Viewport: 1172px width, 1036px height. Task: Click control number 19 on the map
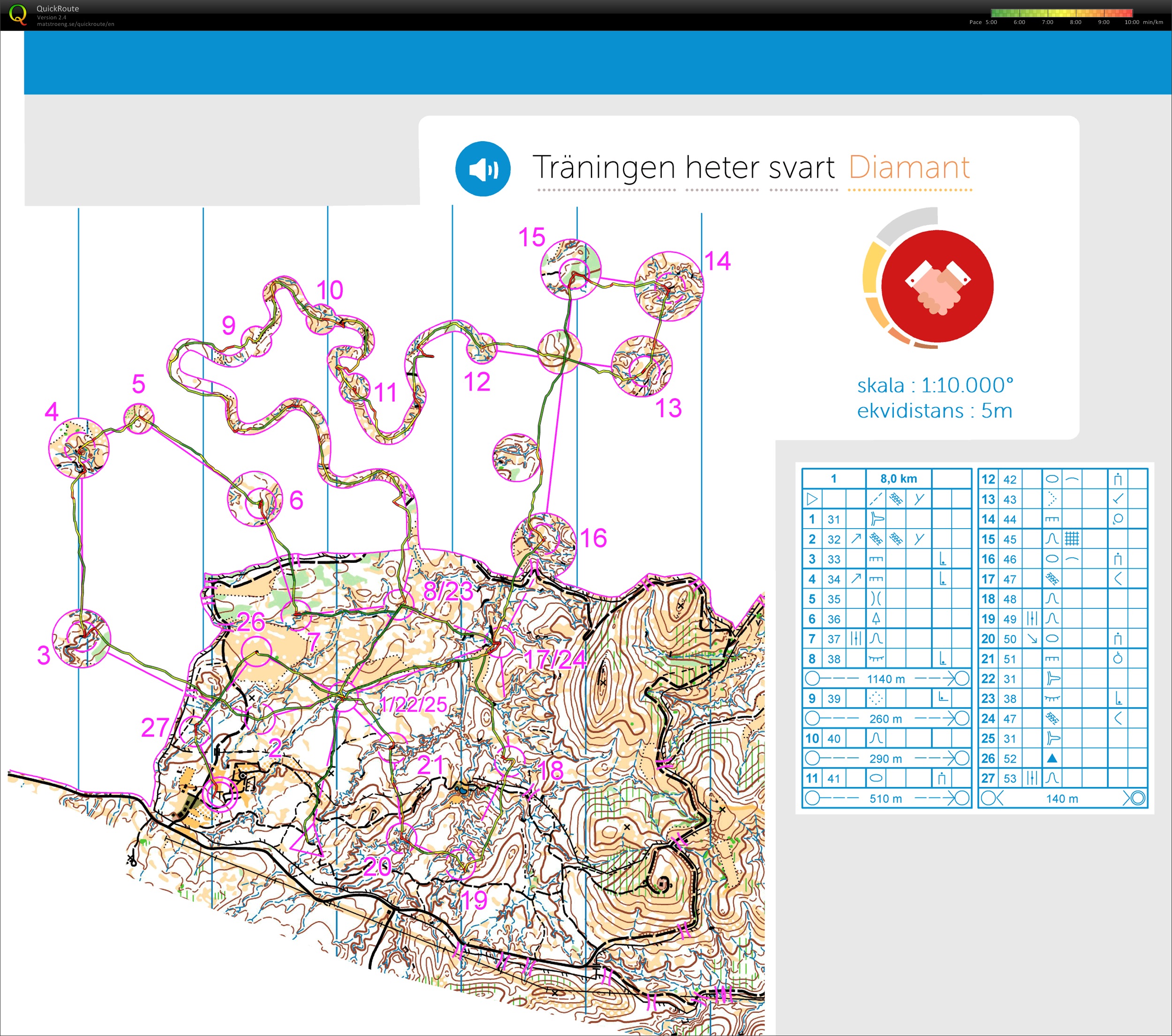474,900
